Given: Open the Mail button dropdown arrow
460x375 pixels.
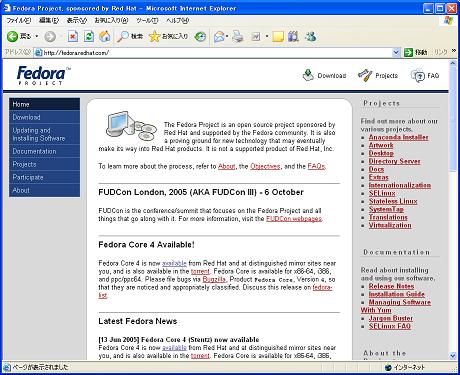Looking at the screenshot, I should 227,36.
